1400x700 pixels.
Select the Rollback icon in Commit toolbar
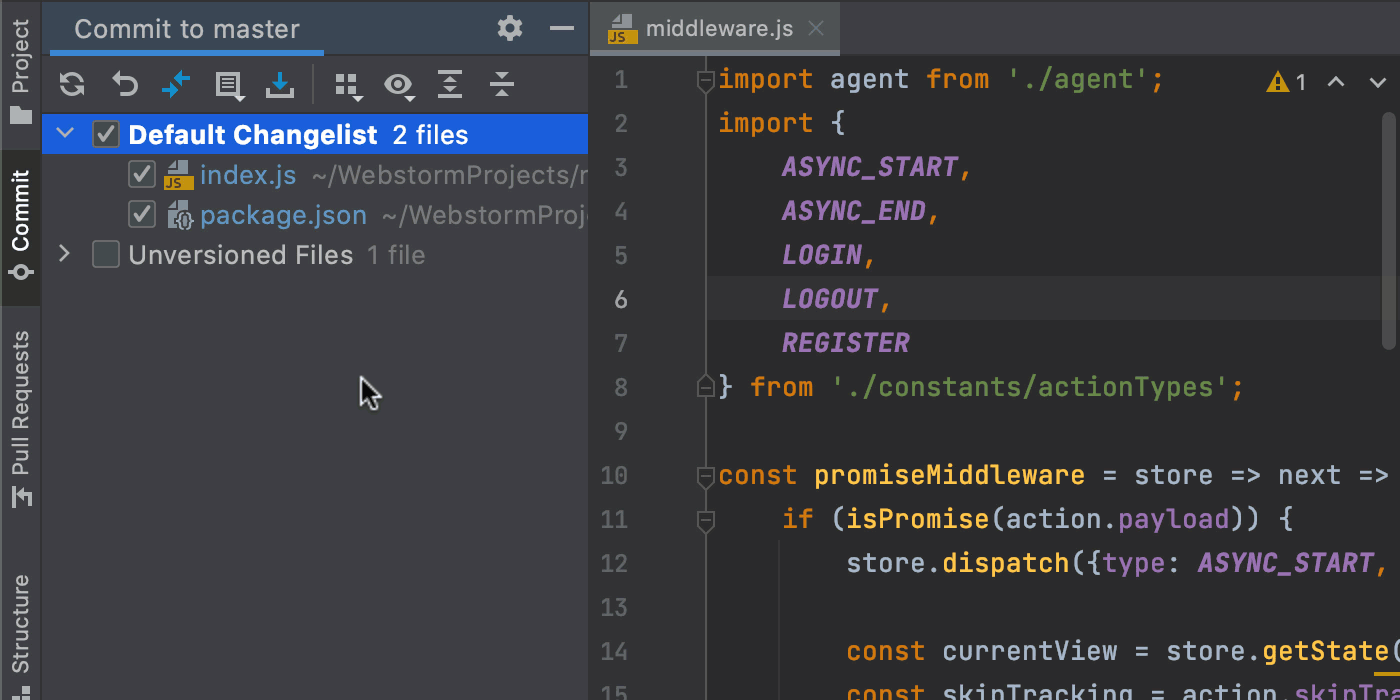pyautogui.click(x=124, y=84)
